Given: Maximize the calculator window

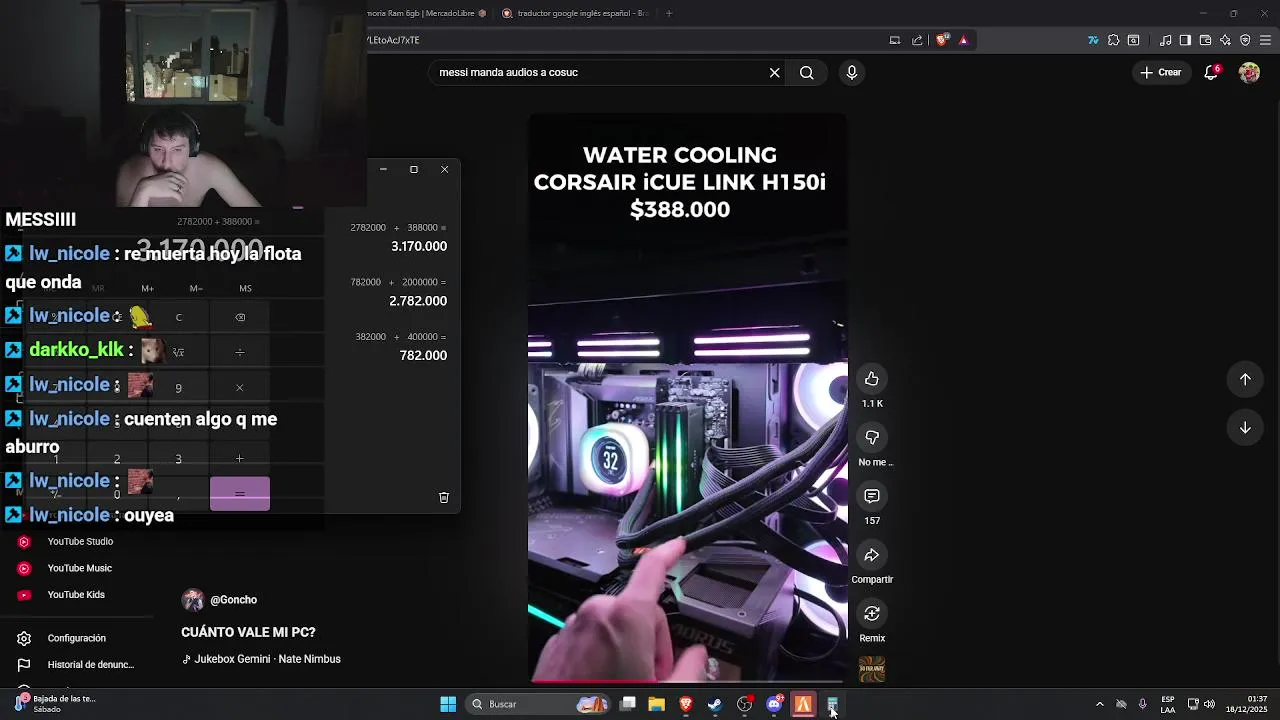Looking at the screenshot, I should pos(414,169).
